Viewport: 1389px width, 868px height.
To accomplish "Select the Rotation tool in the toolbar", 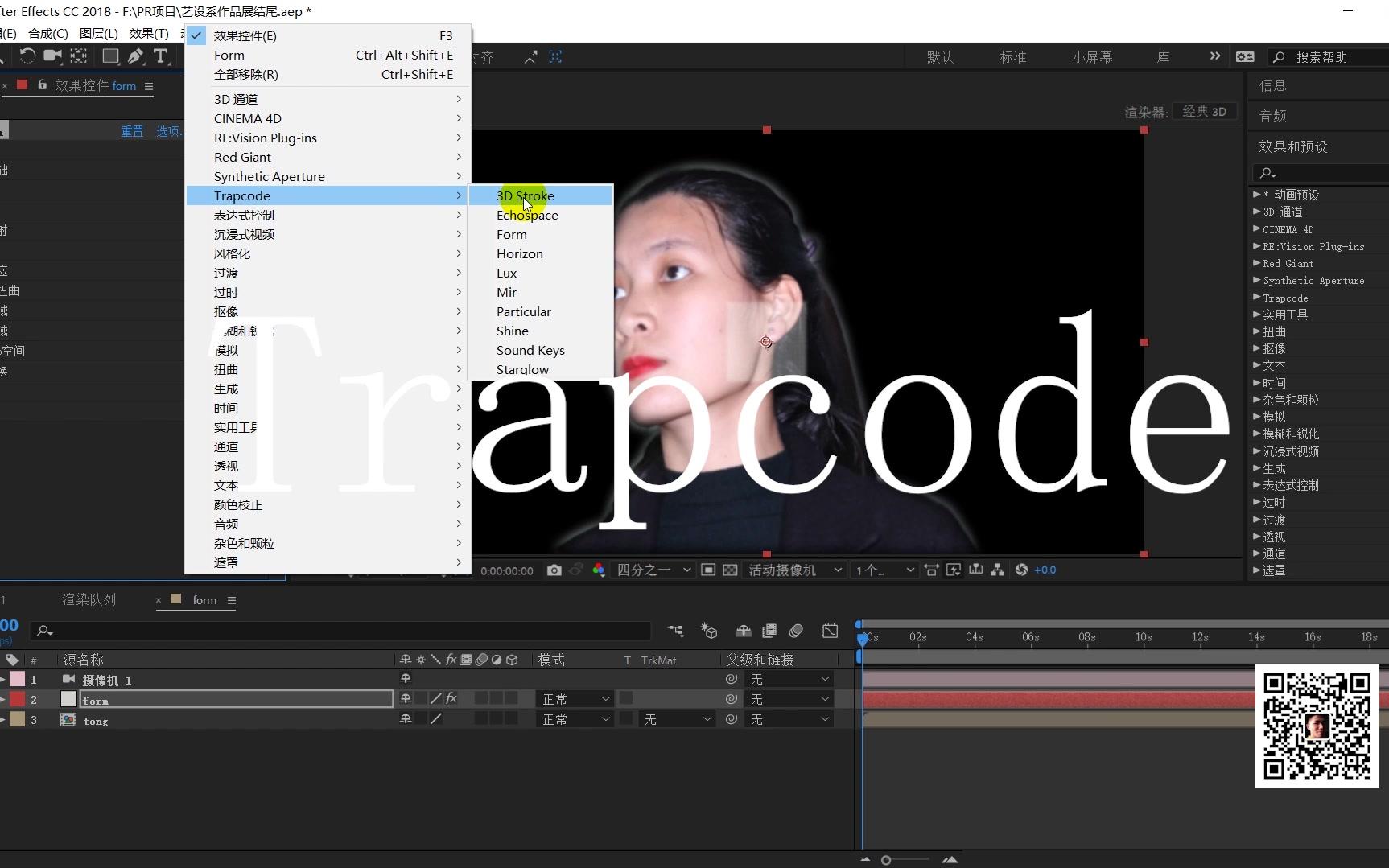I will (27, 56).
